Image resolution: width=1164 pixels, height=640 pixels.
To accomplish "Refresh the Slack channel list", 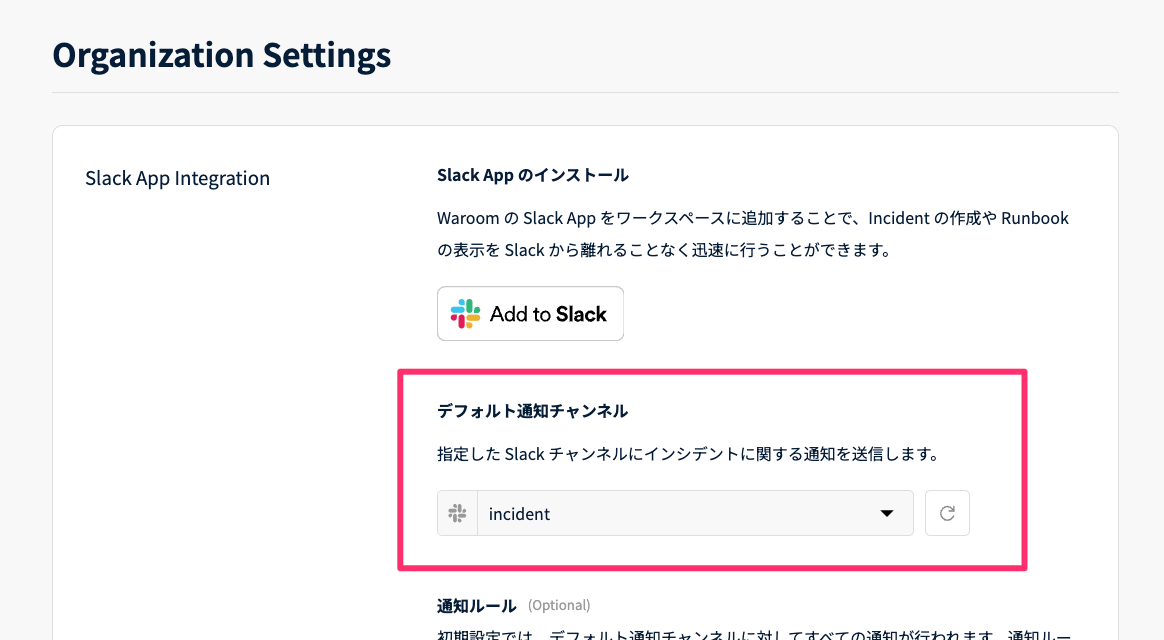I will pos(947,513).
